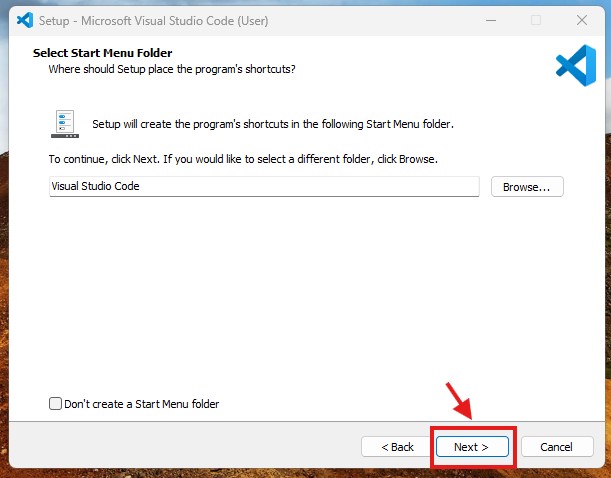The height and width of the screenshot is (478, 611).
Task: Click the "Don't create a Start Menu folder" label
Action: pos(141,404)
